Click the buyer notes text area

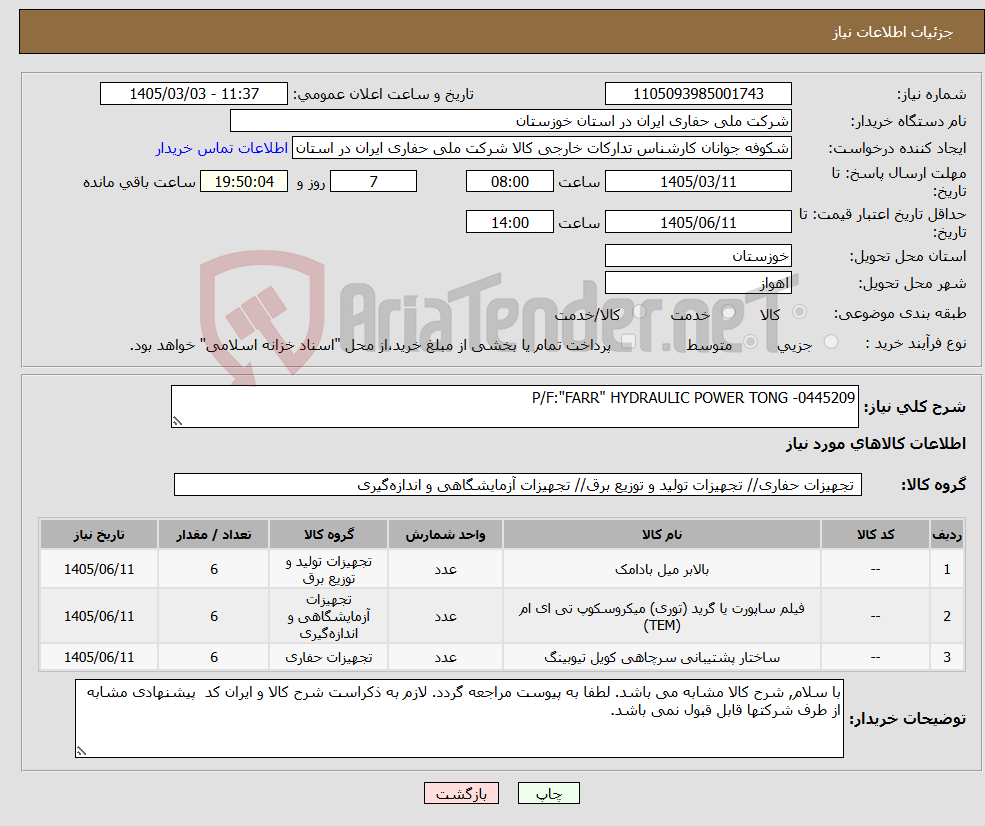[x=459, y=718]
